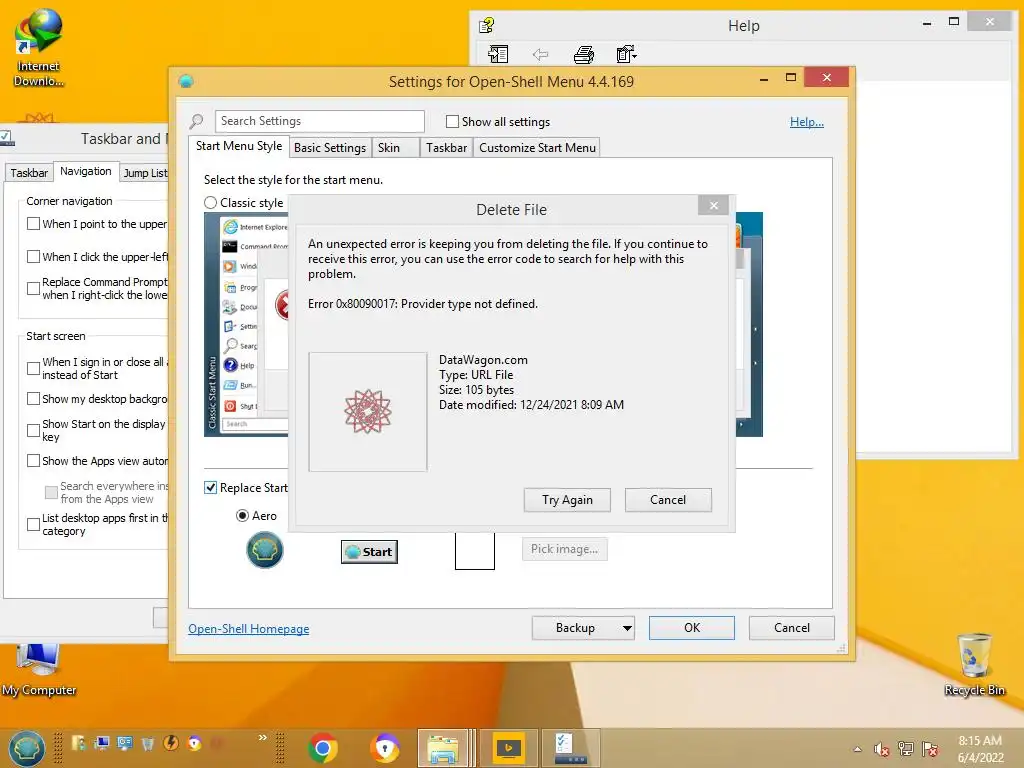1024x768 pixels.
Task: Open the Help... link
Action: (x=807, y=121)
